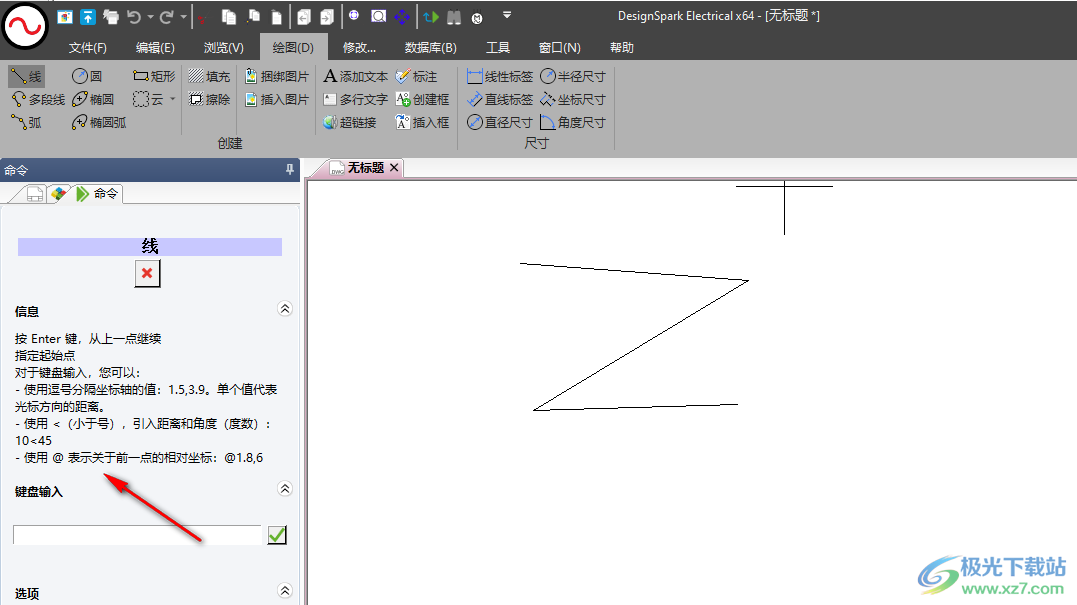Open the 数据库(B) ribbon tab
Image resolution: width=1077 pixels, height=605 pixels.
[431, 47]
